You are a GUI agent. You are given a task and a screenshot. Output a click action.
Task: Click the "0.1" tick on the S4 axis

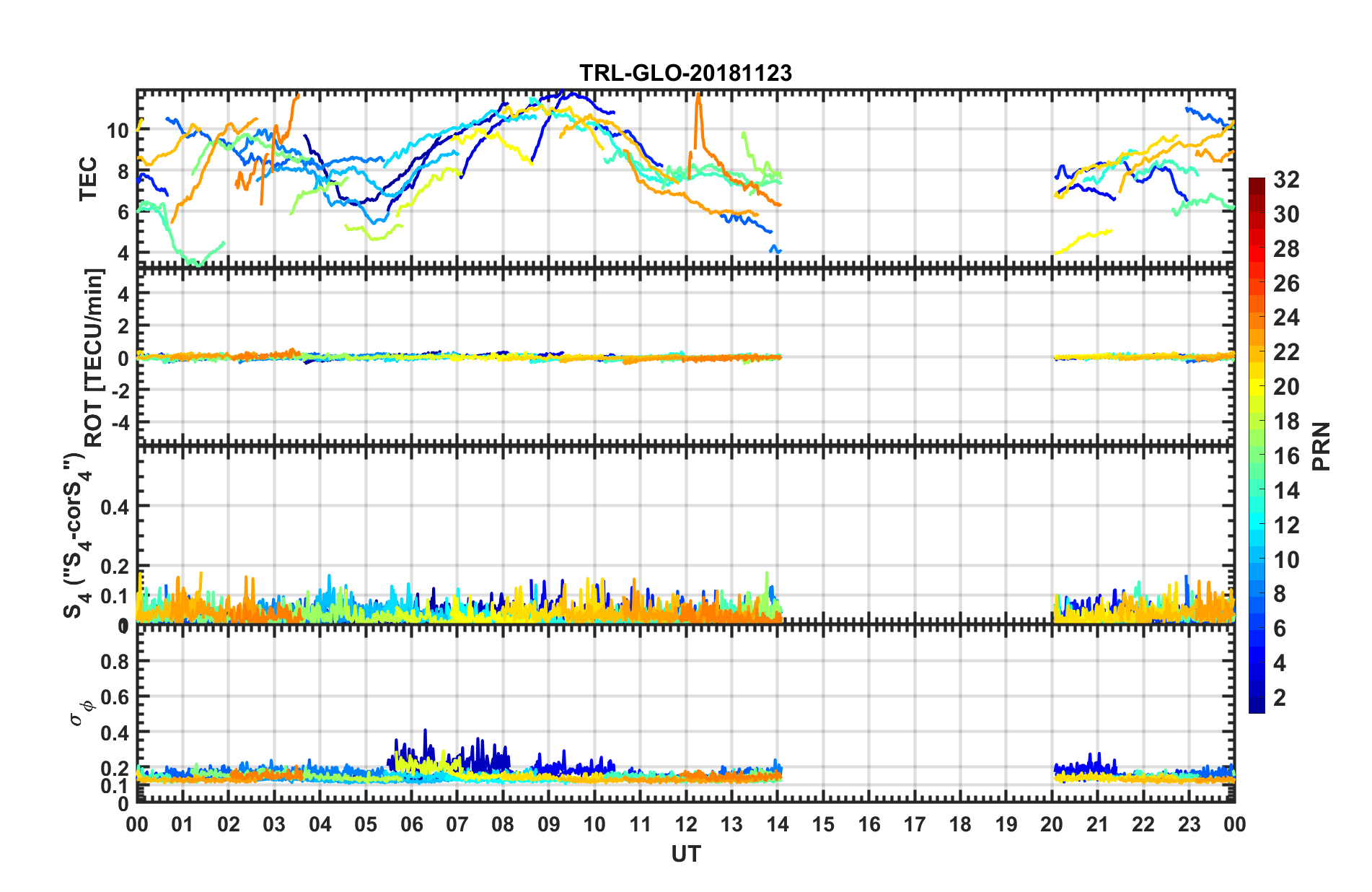tap(115, 596)
